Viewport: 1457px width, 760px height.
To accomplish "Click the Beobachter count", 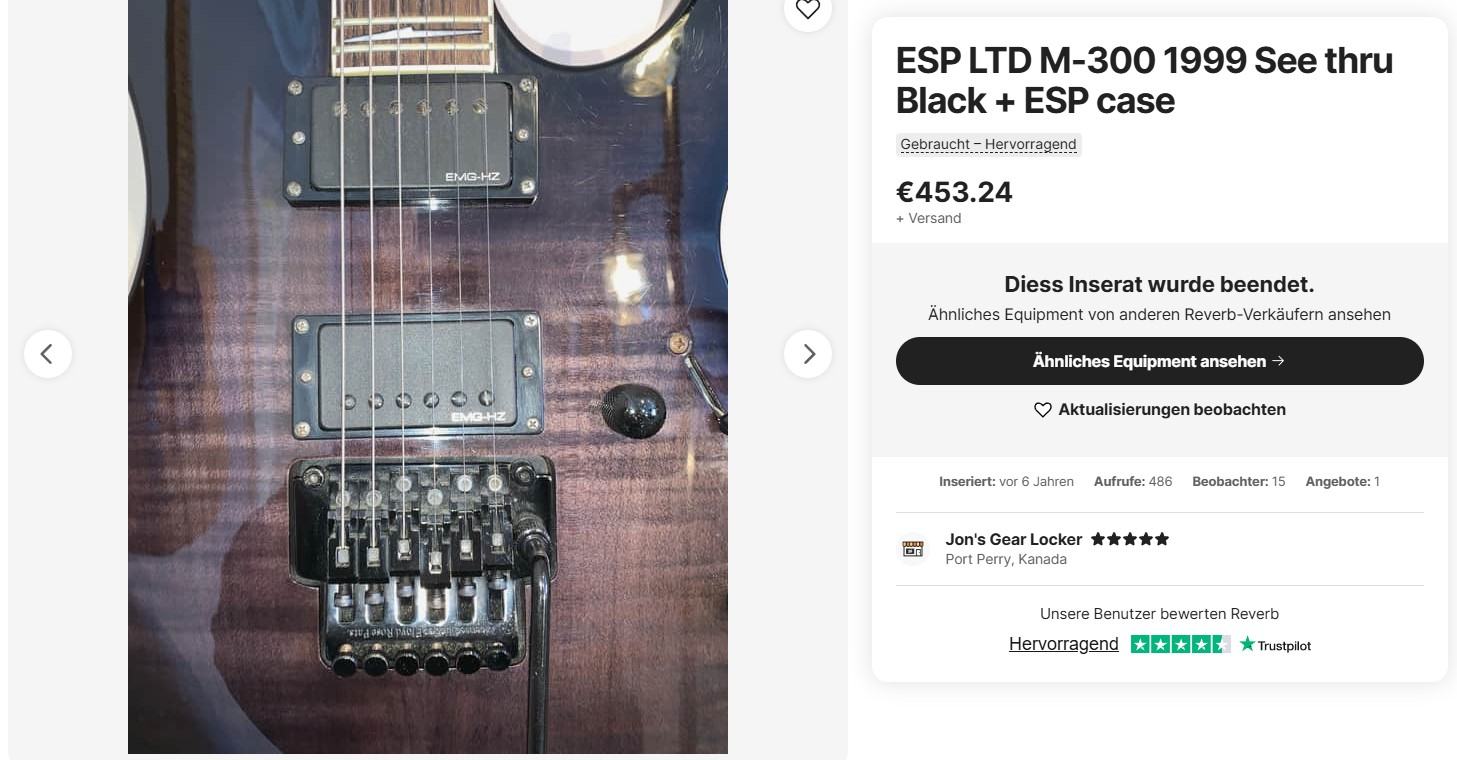I will point(1238,482).
